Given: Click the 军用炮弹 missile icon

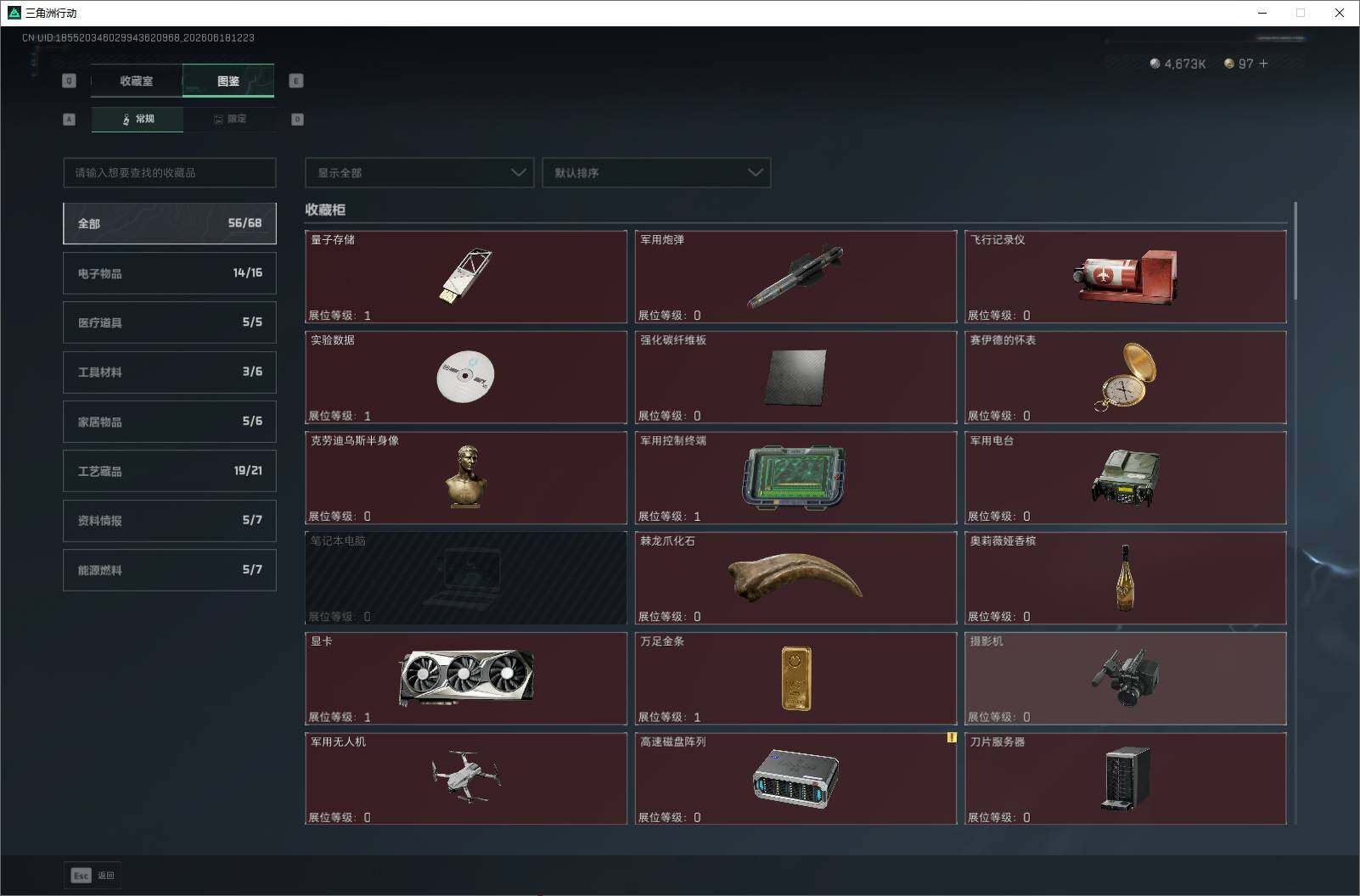Looking at the screenshot, I should pyautogui.click(x=795, y=277).
